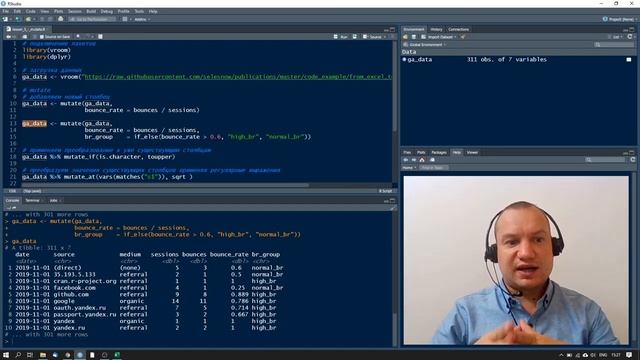Open the workspace panes layout dropdown

click(126, 19)
